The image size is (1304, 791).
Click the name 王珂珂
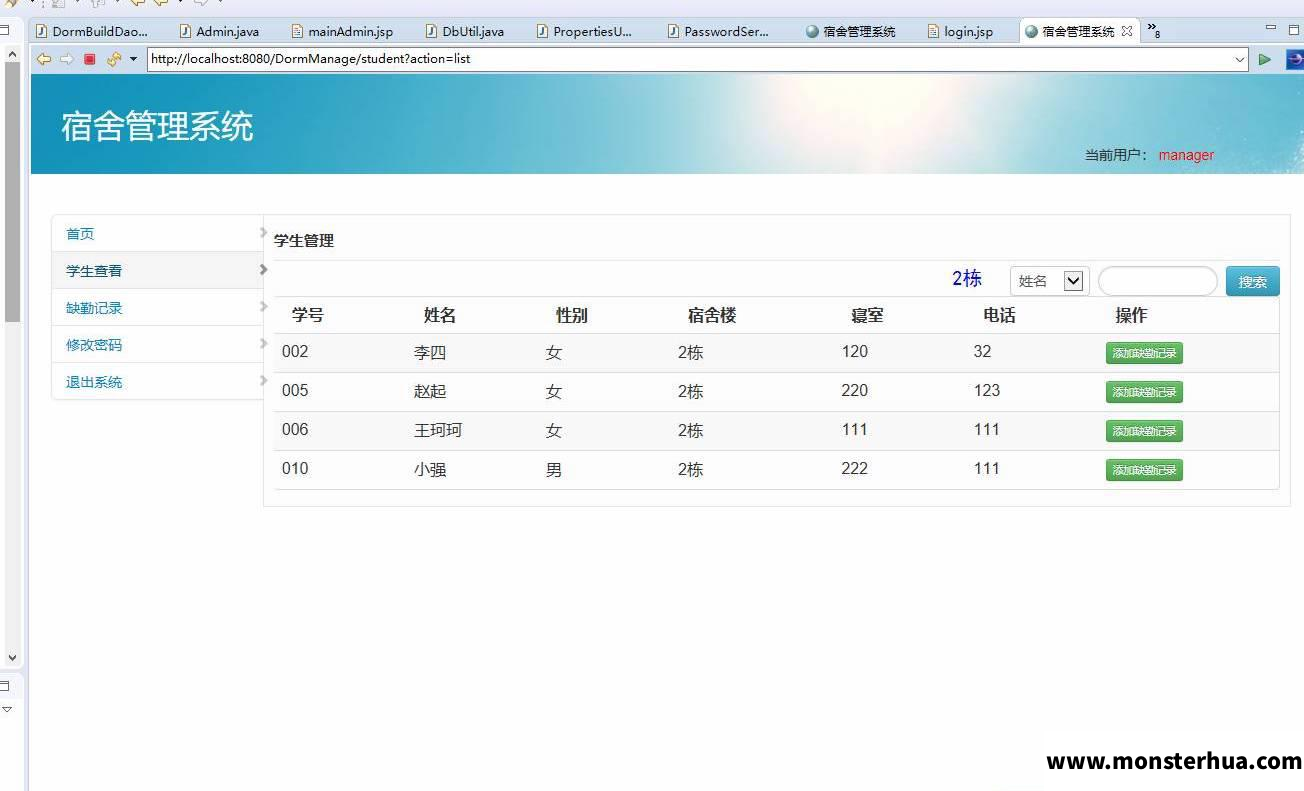pos(438,431)
